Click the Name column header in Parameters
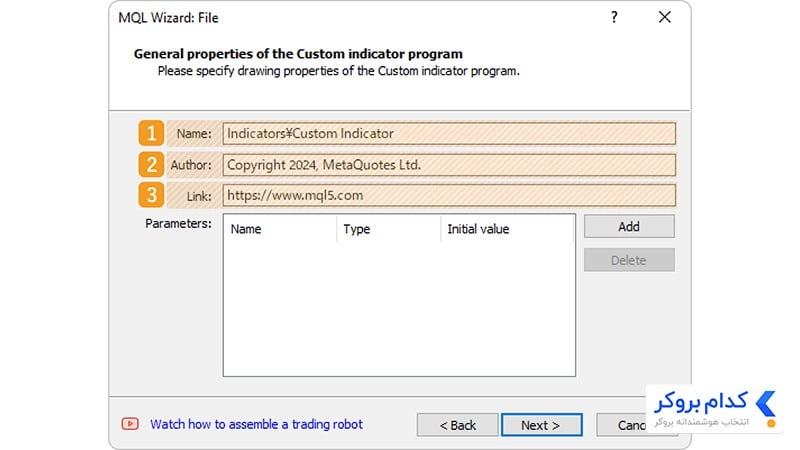This screenshot has width=800, height=450. 280,229
